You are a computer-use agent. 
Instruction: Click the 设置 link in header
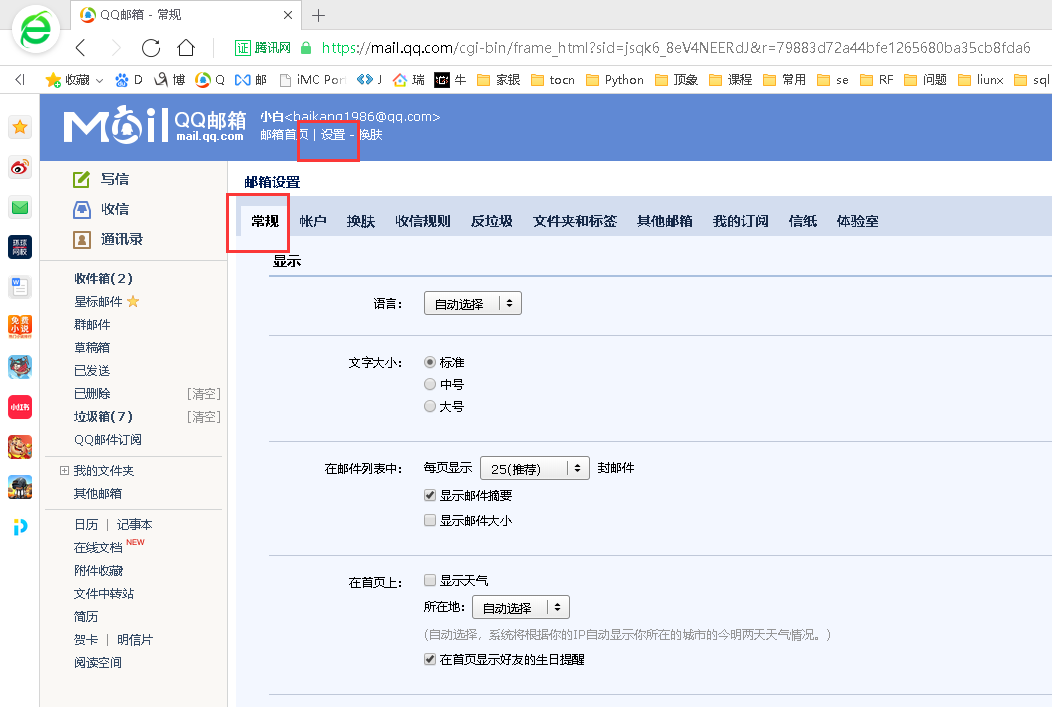(333, 135)
